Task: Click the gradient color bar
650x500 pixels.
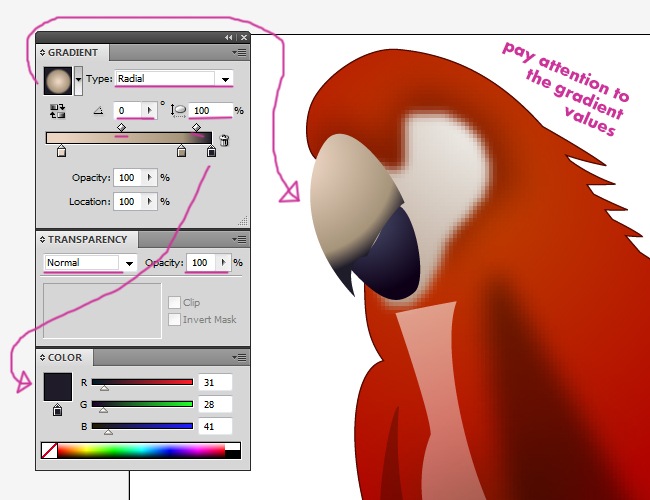Action: 129,138
